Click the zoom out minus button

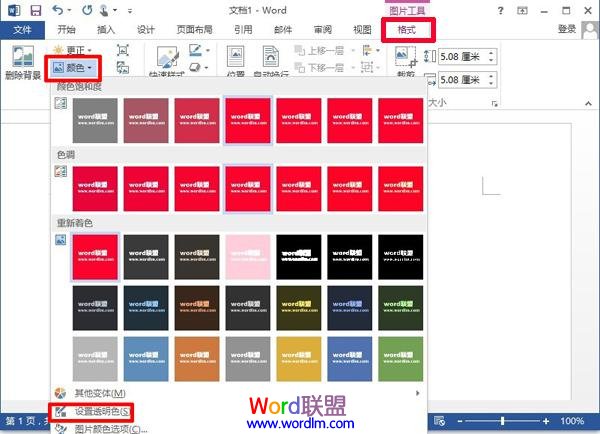[460, 421]
